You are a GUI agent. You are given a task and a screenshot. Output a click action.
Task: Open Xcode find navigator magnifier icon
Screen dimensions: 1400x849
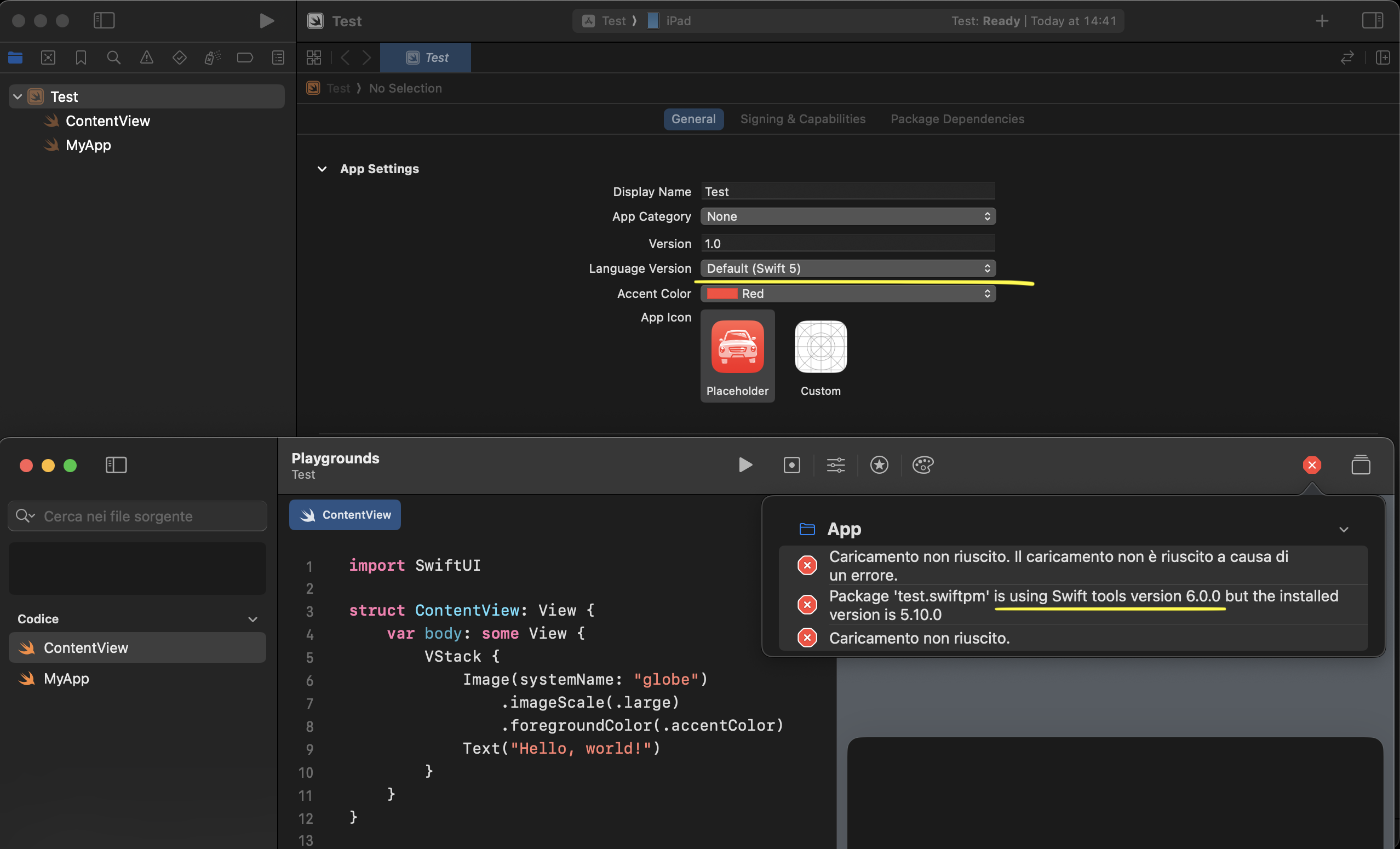[x=113, y=58]
